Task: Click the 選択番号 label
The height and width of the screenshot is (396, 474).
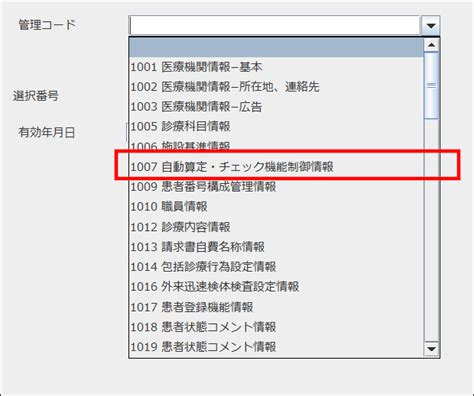Action: pyautogui.click(x=36, y=96)
